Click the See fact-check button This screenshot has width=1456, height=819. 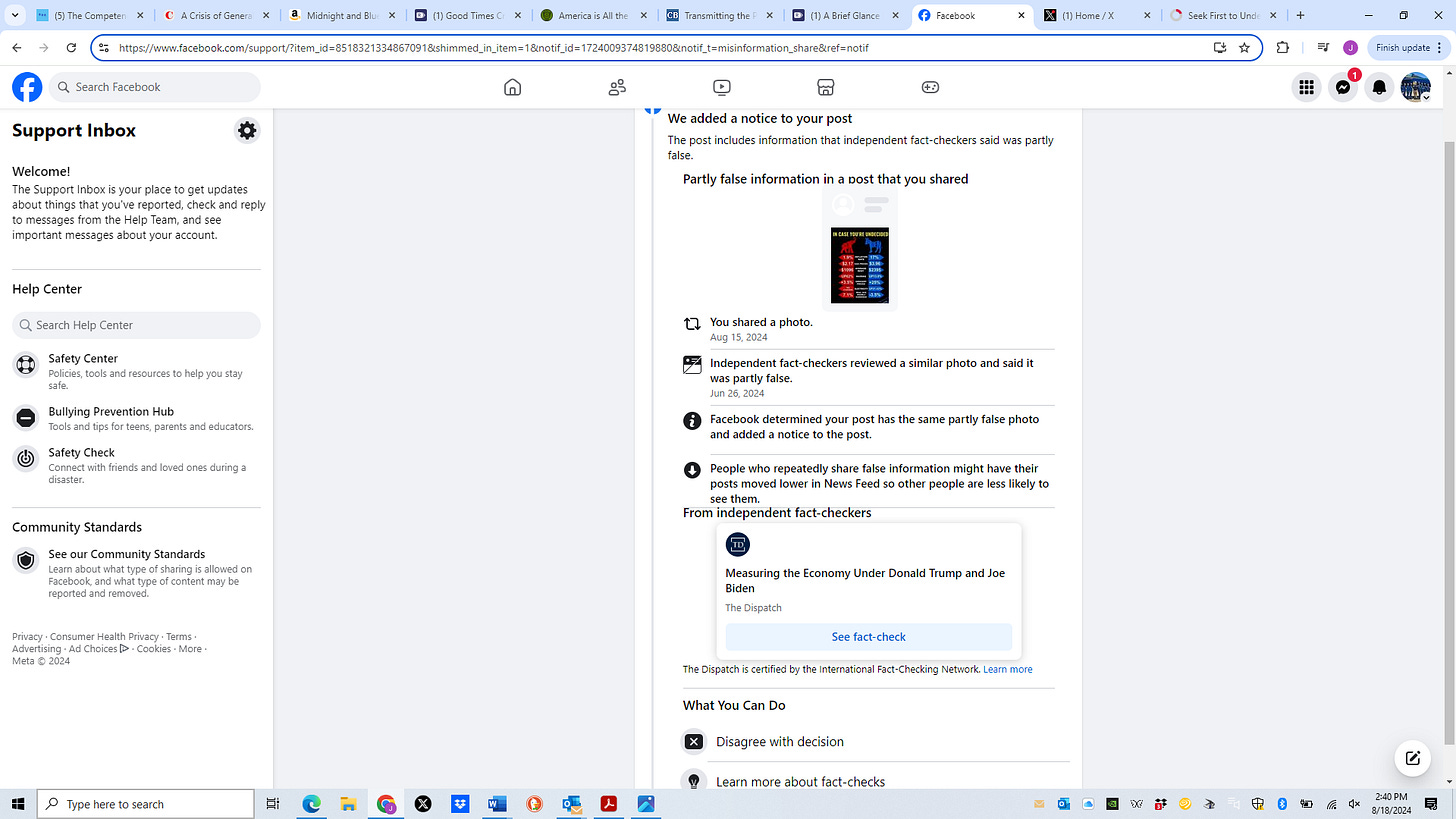tap(868, 637)
